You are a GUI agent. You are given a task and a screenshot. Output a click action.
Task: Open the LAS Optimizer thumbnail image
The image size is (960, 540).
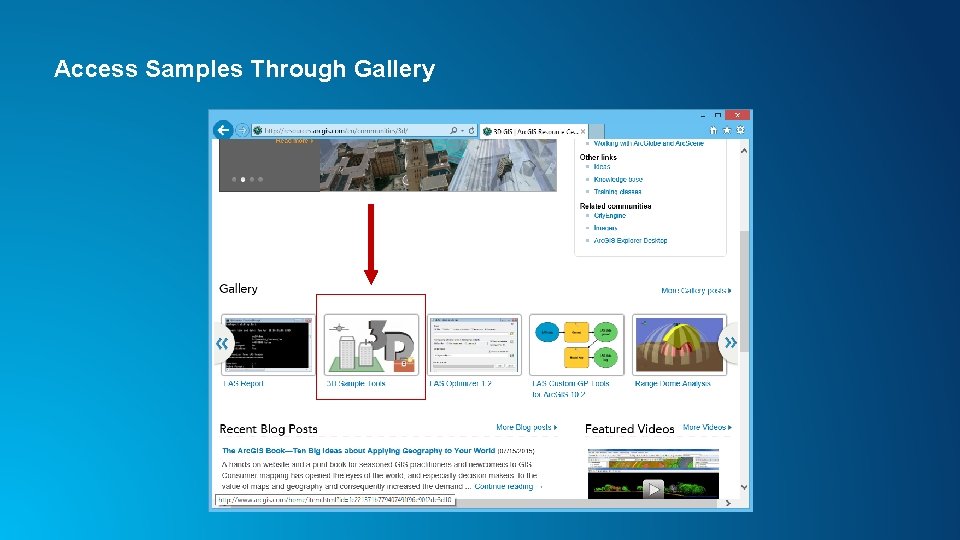474,344
